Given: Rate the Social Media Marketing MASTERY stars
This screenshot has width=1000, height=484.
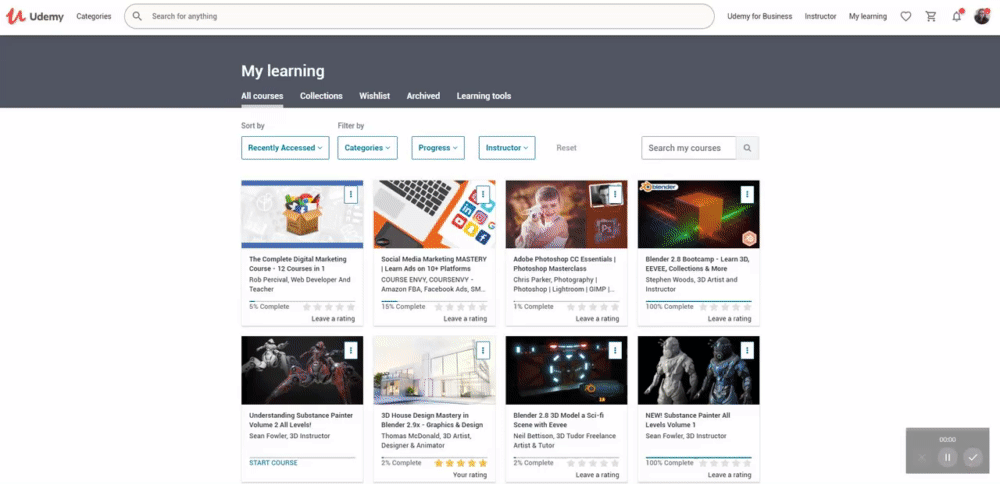Looking at the screenshot, I should click(460, 307).
